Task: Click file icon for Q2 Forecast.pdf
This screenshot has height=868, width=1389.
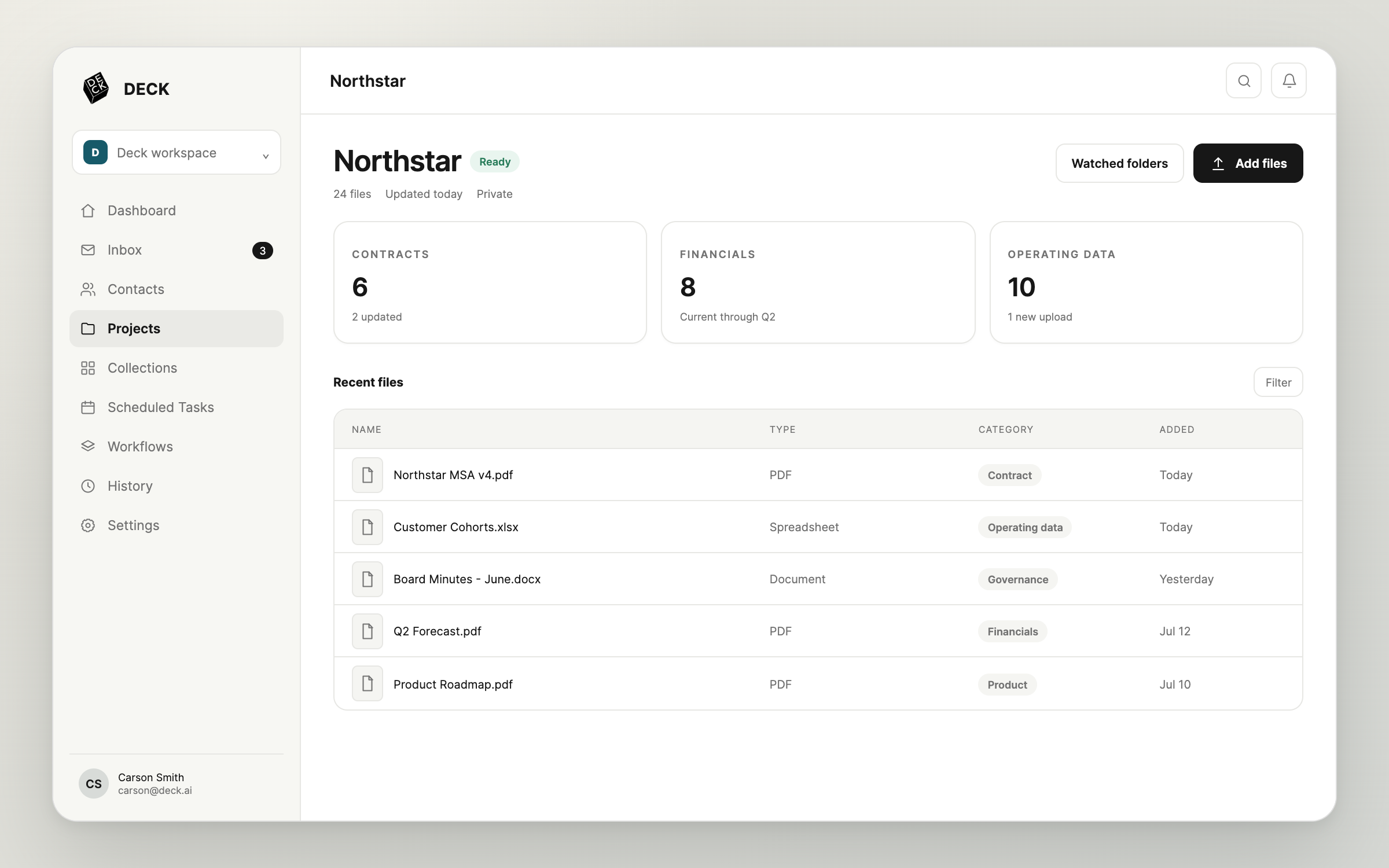Action: 368,631
